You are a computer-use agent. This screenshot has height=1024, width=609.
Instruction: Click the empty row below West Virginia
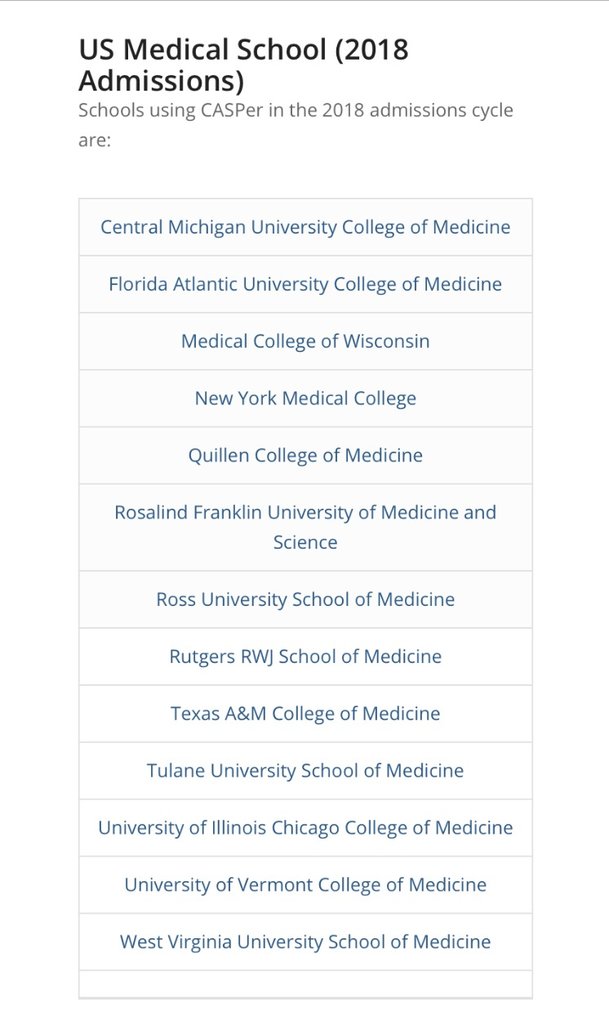coord(305,983)
